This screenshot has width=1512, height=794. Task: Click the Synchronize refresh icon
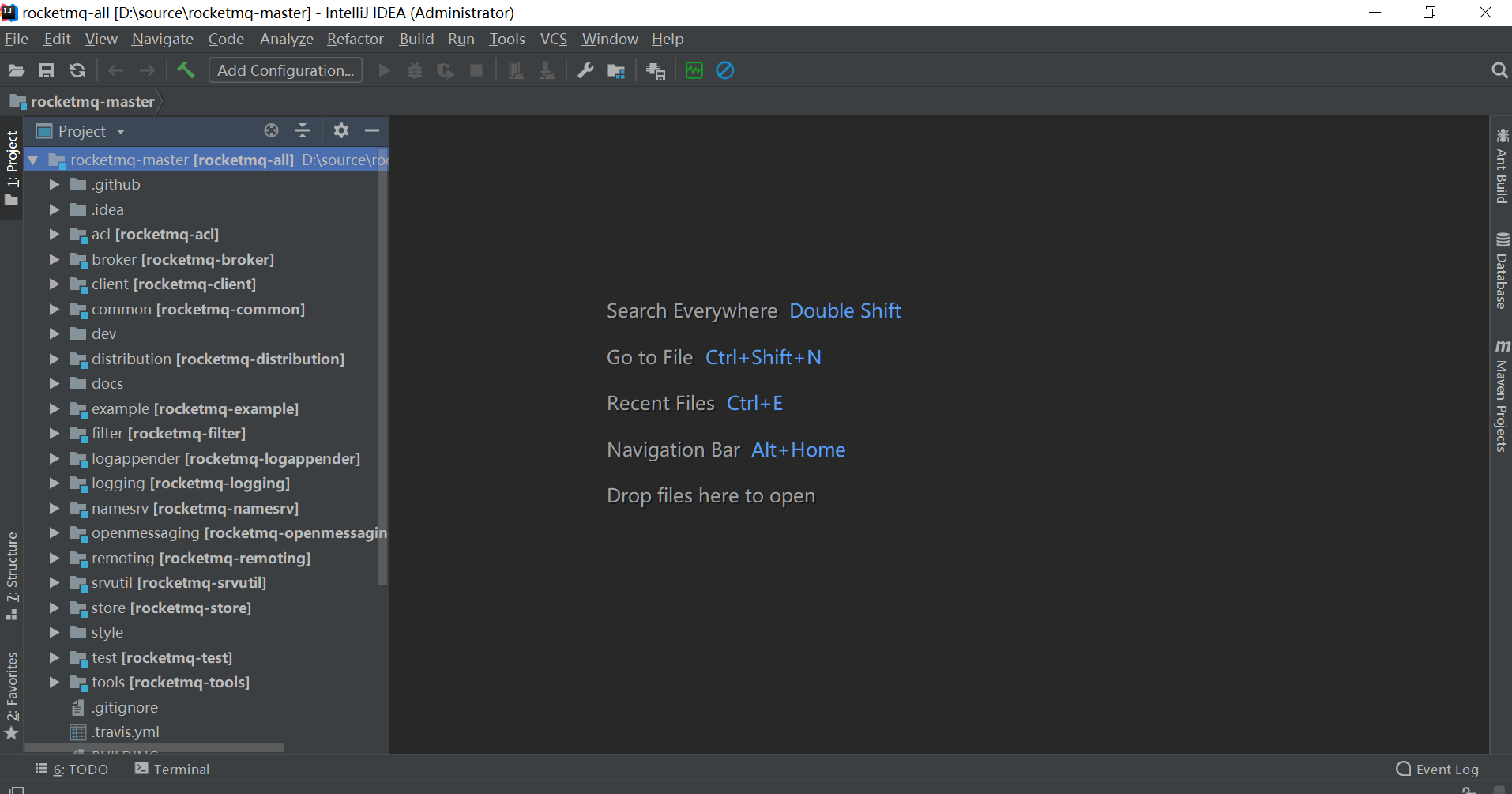(77, 70)
